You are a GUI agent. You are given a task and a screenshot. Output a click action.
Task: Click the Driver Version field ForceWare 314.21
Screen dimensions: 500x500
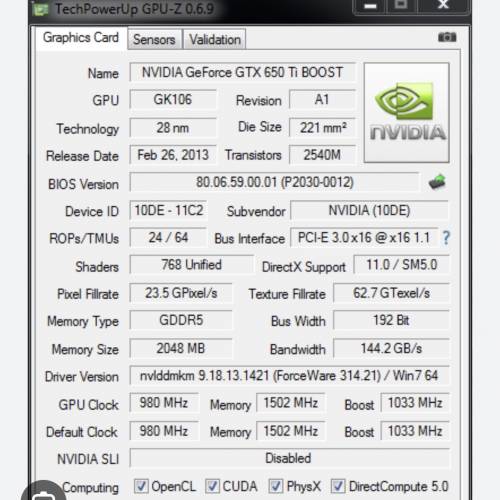[289, 376]
